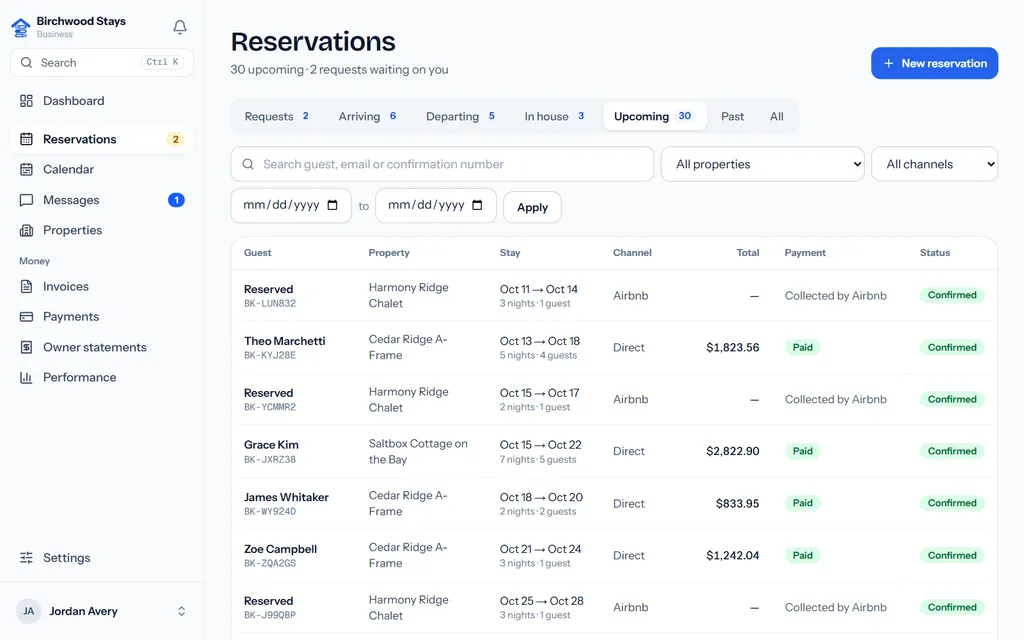The height and width of the screenshot is (640, 1024).
Task: Expand the Jordan Avery account switcher
Action: [182, 611]
